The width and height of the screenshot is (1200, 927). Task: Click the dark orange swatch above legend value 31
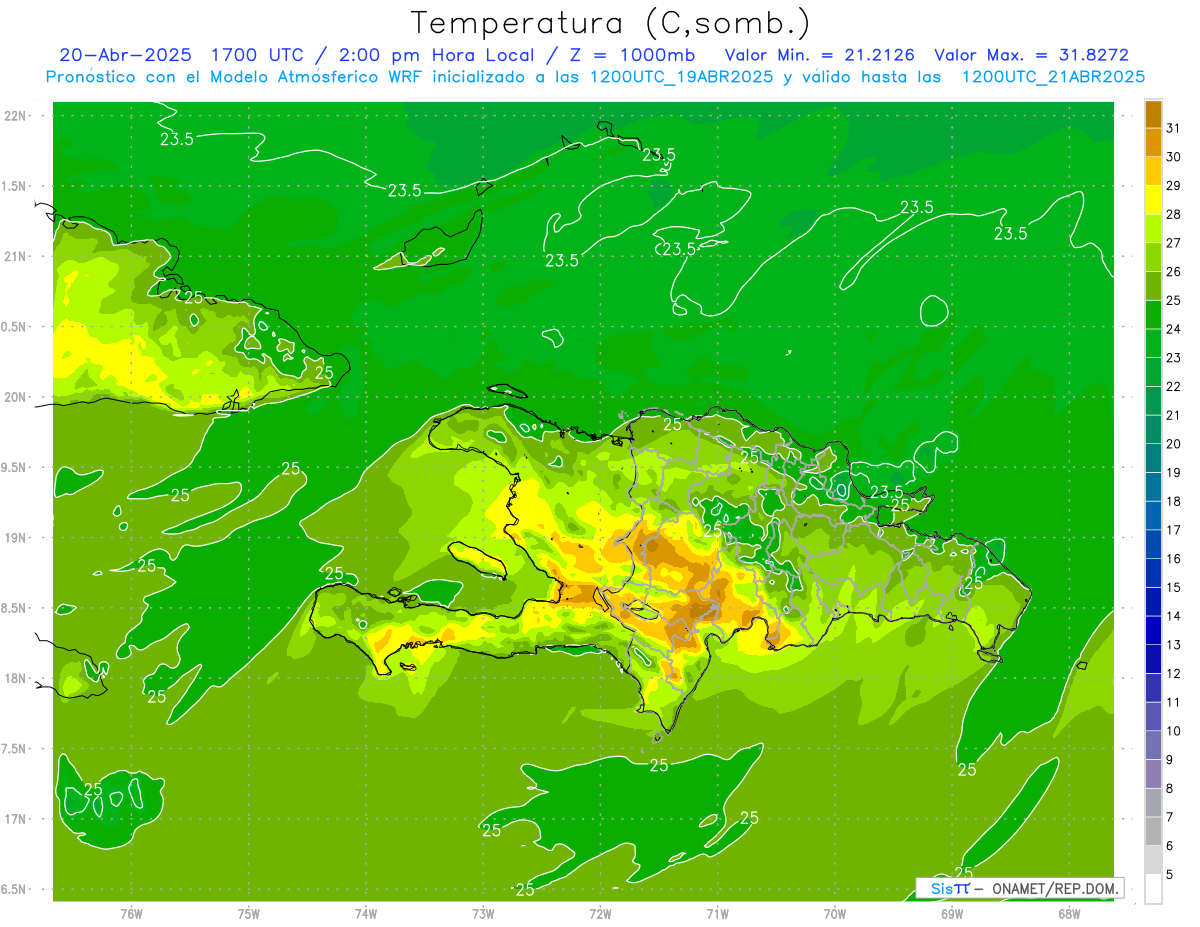(x=1153, y=114)
